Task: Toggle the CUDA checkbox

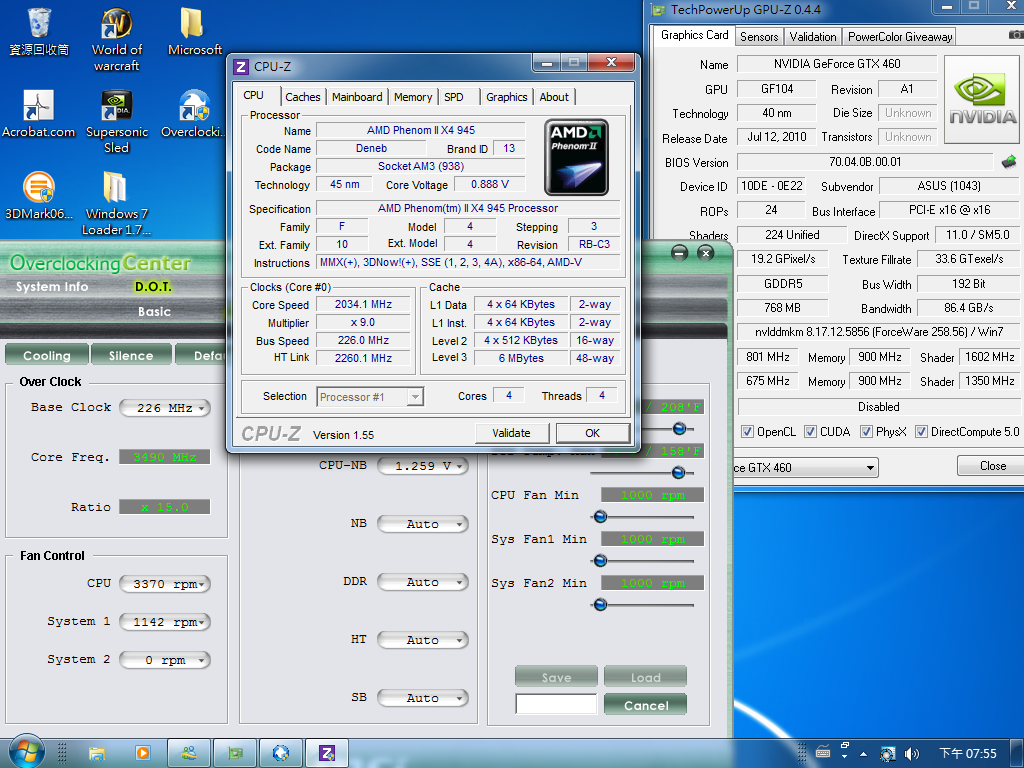Action: tap(811, 432)
